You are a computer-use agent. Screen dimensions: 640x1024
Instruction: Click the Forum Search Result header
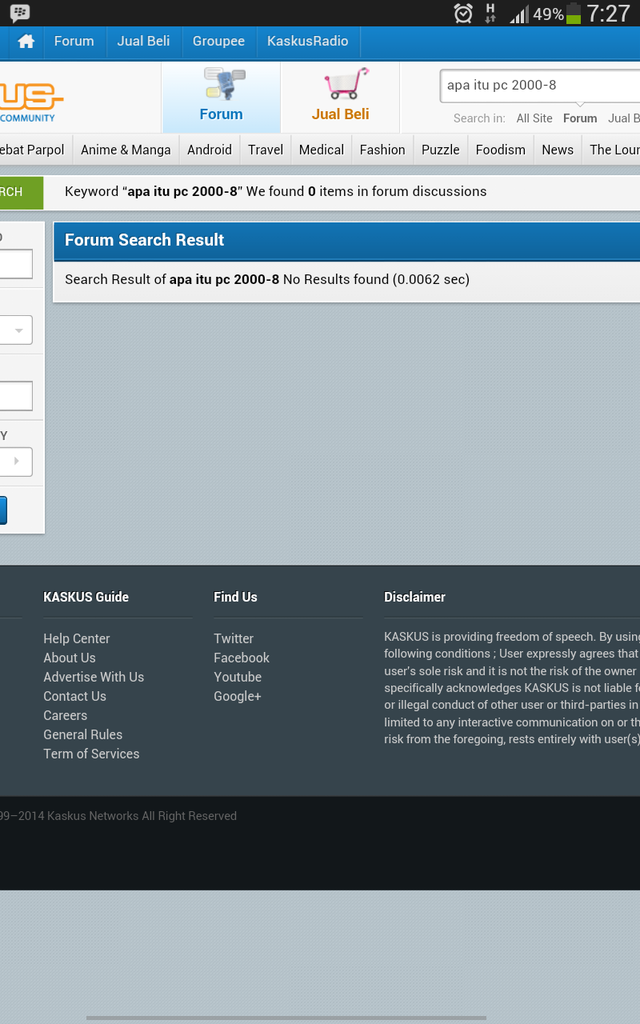(x=347, y=240)
